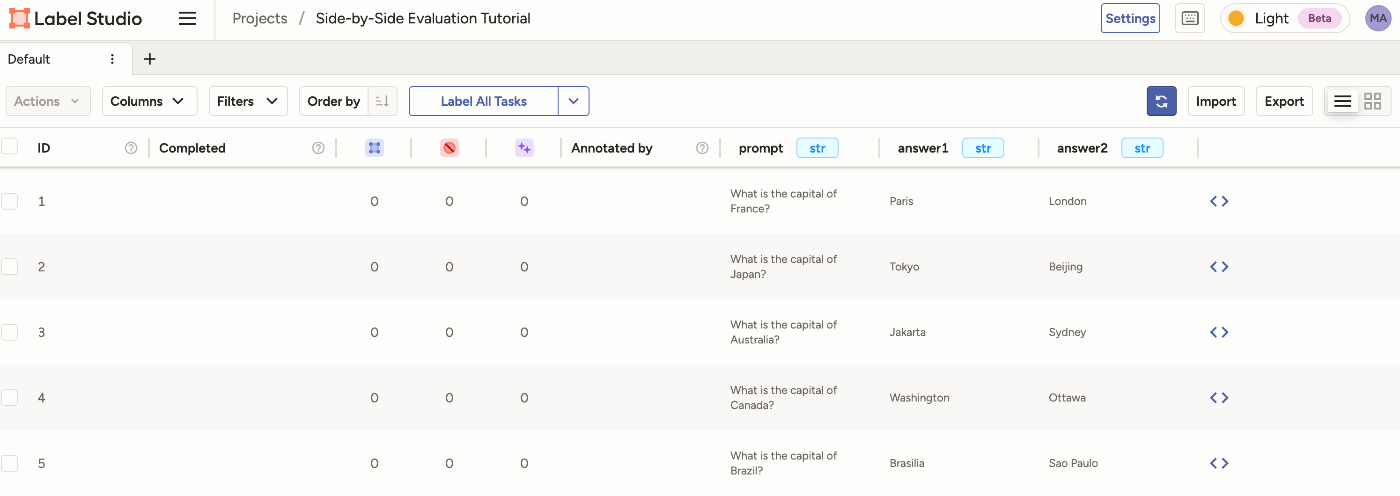The image size is (1400, 496).
Task: Select the checkbox for task 2
Action: pos(10,266)
